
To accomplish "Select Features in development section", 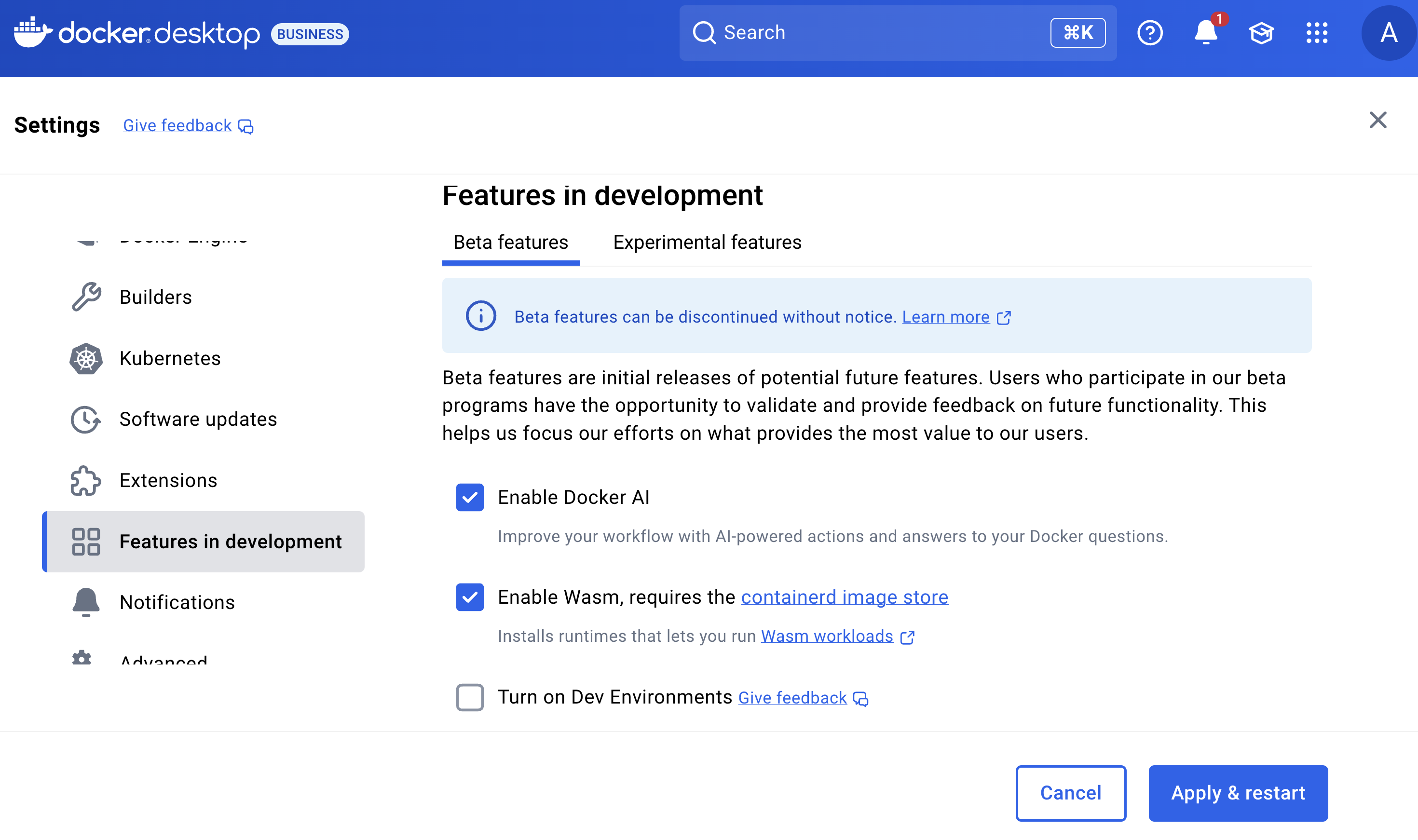I will click(203, 542).
